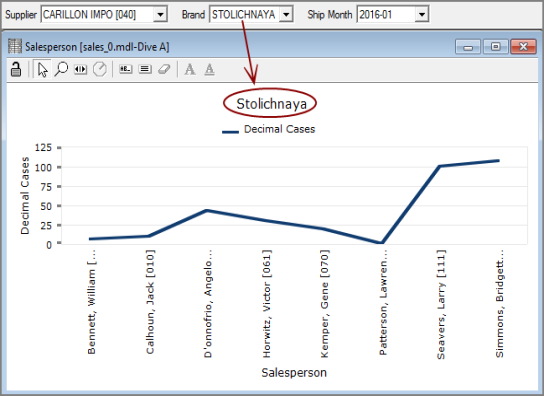Select the magnifying glass zoom tool
Viewport: 544px width, 396px height.
(x=61, y=69)
